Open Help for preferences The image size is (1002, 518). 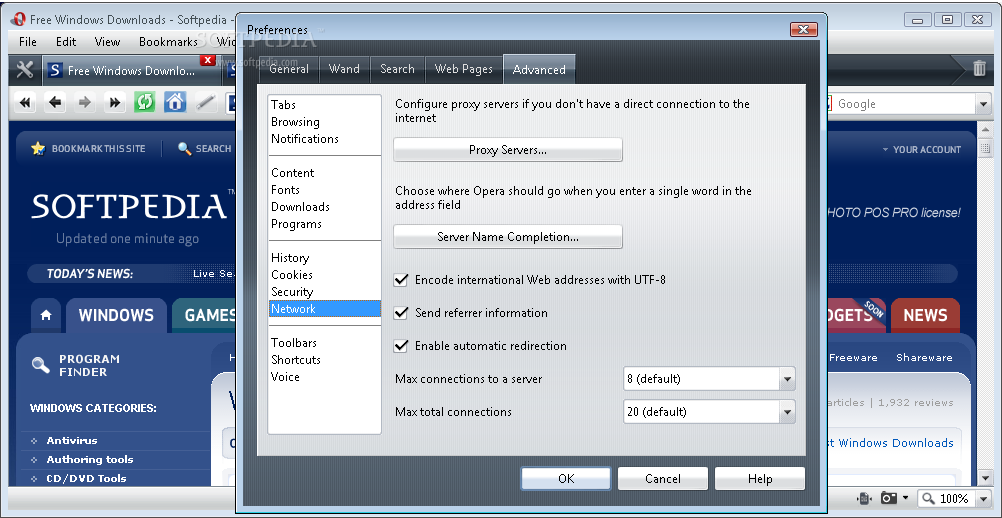click(x=760, y=478)
